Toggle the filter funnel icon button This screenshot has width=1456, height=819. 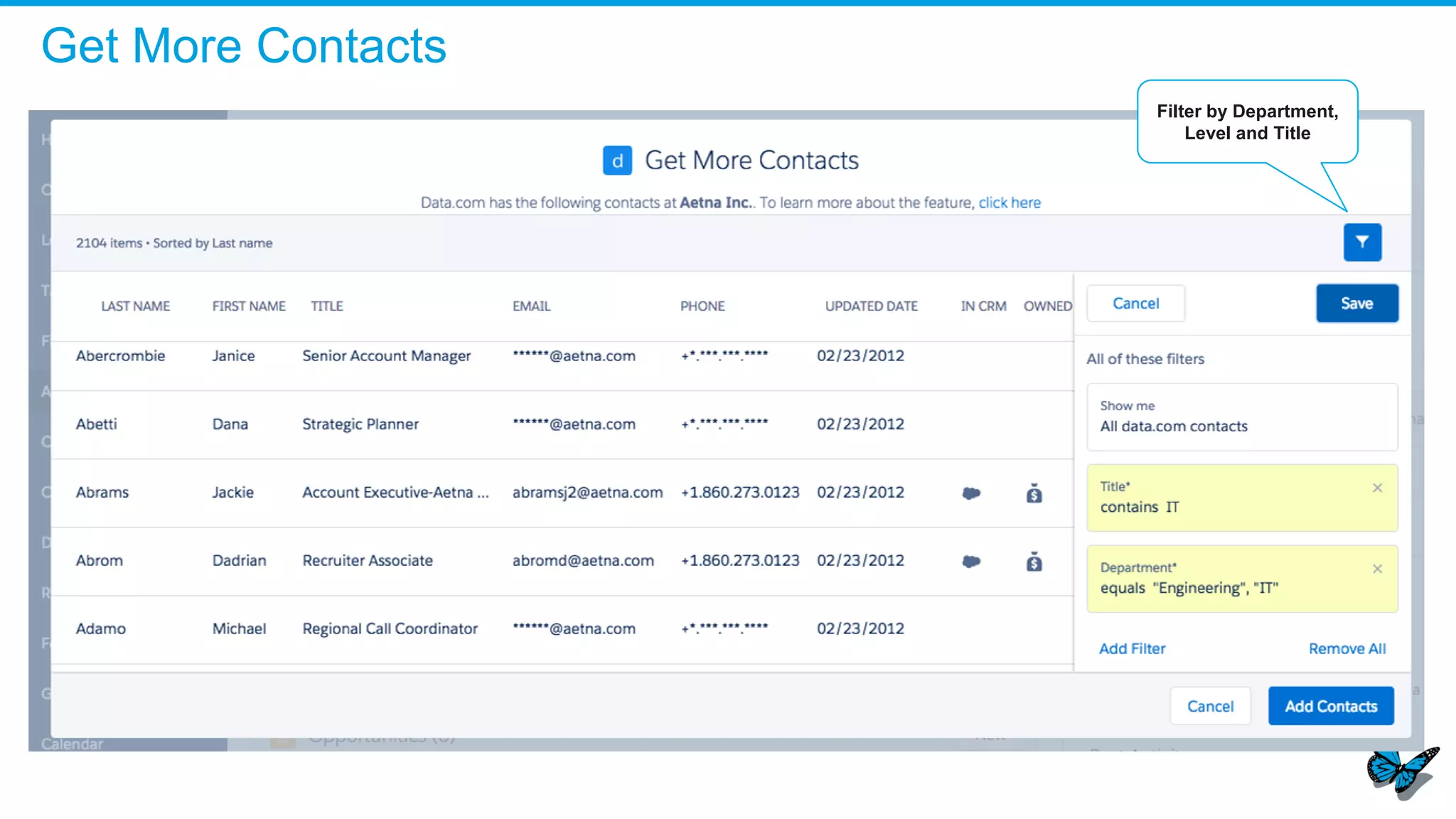click(1362, 242)
